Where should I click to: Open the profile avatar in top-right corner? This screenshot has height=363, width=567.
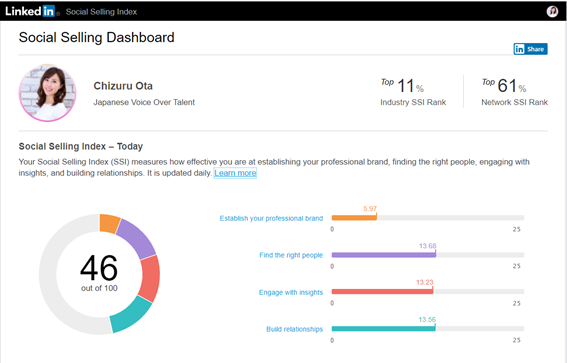point(552,11)
